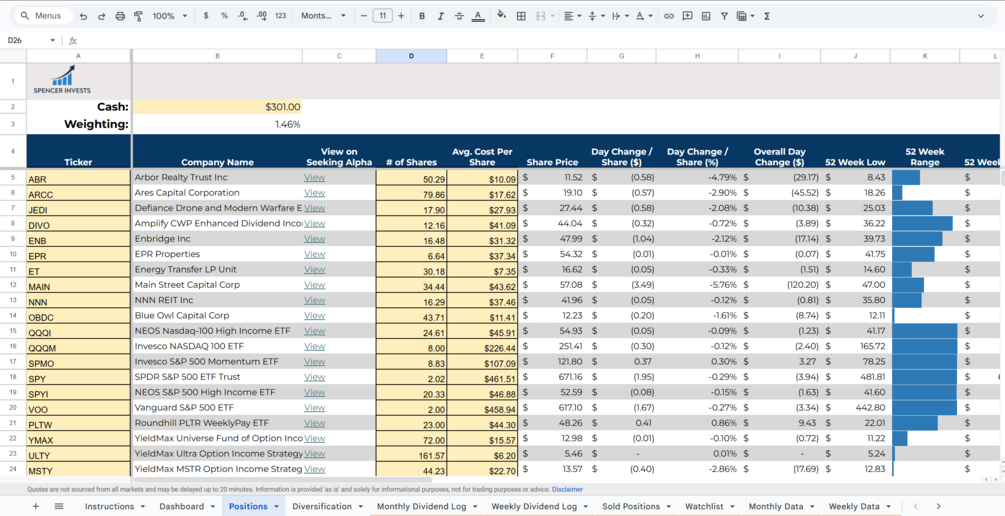Toggle strikethrough formatting
This screenshot has height=516, width=1005.
pos(459,16)
